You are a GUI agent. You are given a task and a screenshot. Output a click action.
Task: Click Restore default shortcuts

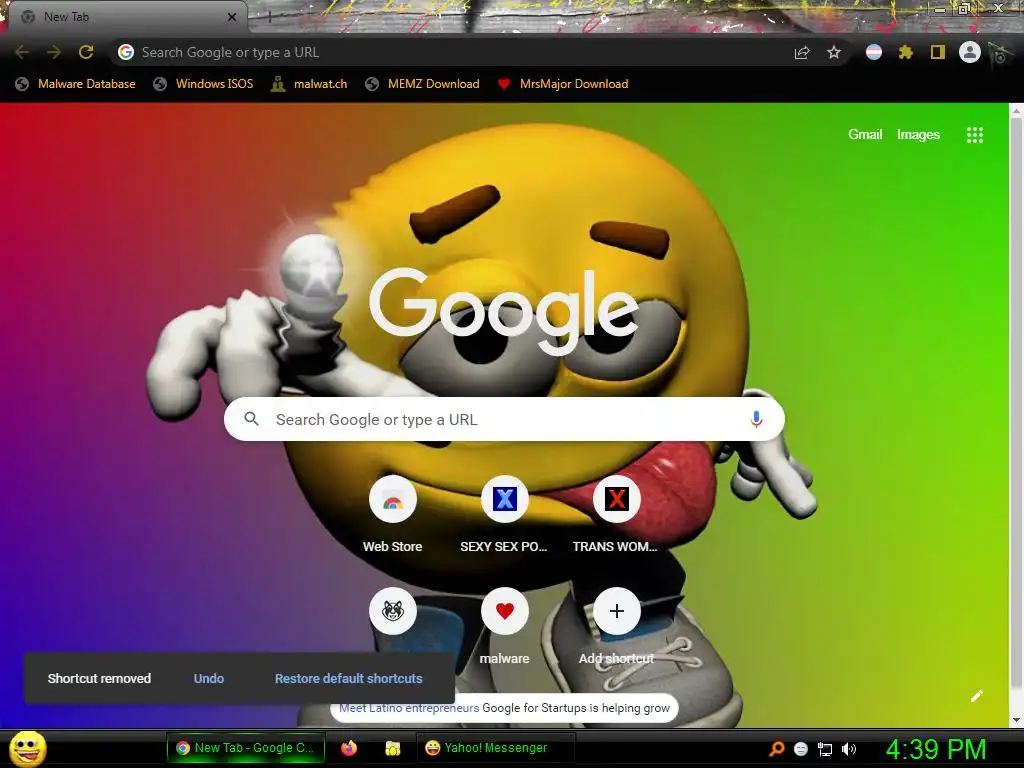(349, 679)
